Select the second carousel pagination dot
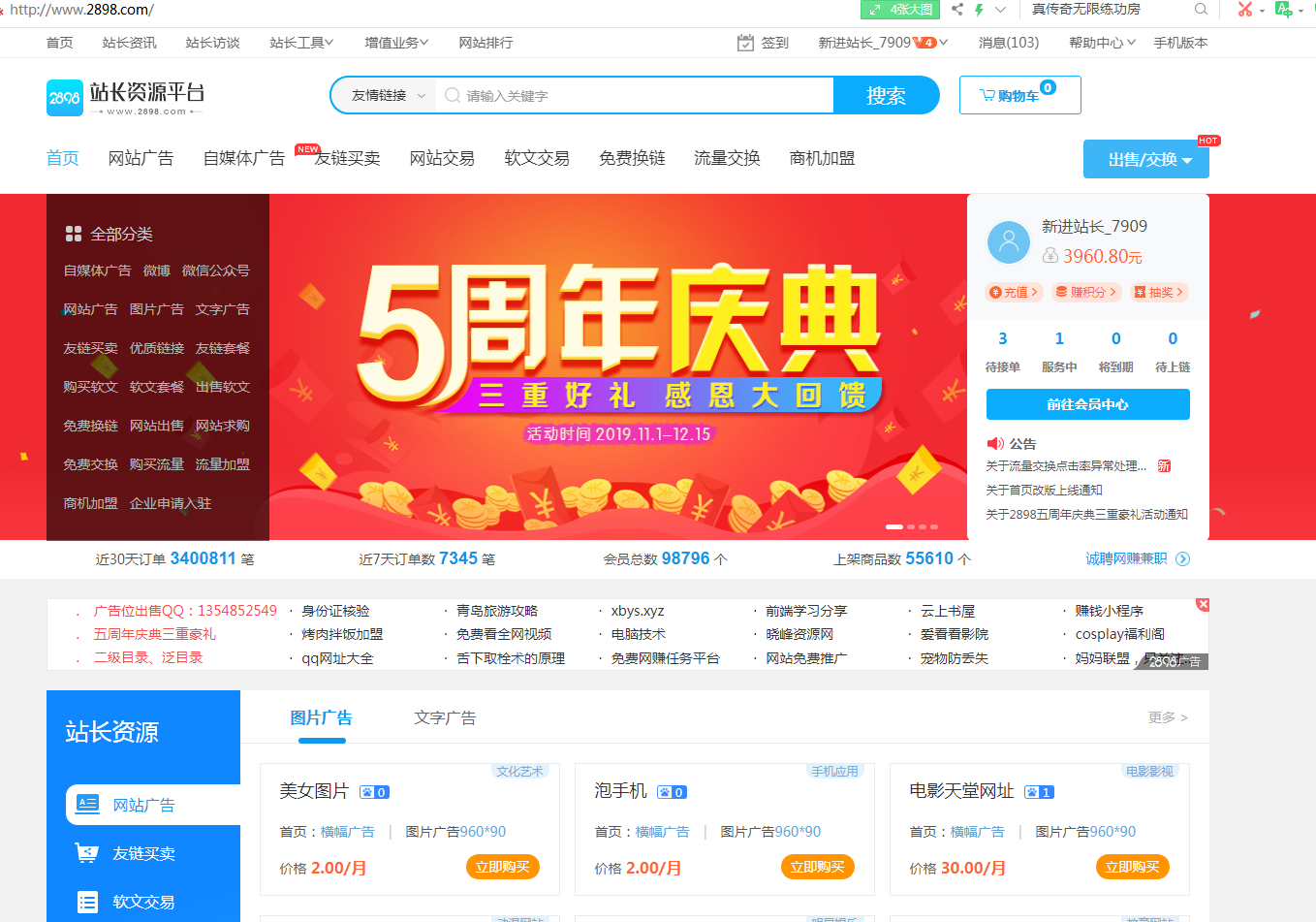The height and width of the screenshot is (922, 1316). tap(909, 526)
